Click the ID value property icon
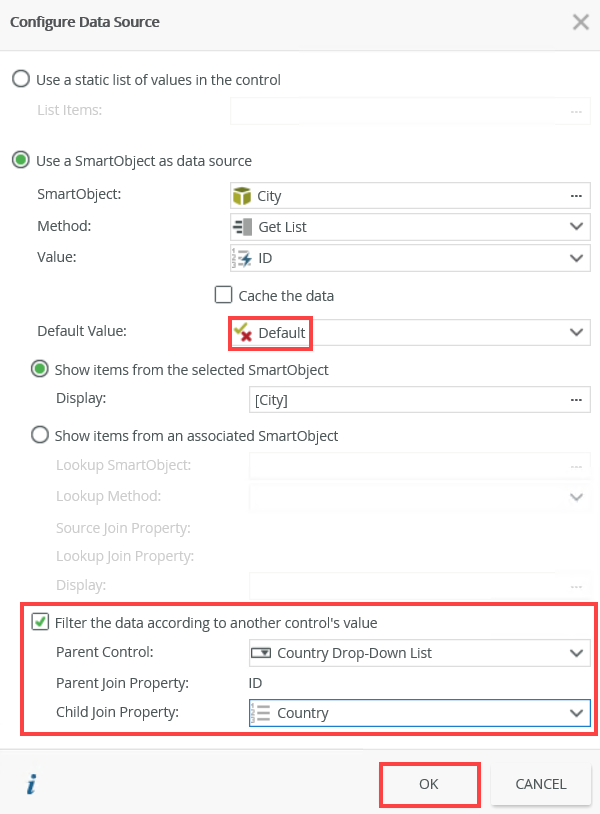600x814 pixels. coord(241,258)
